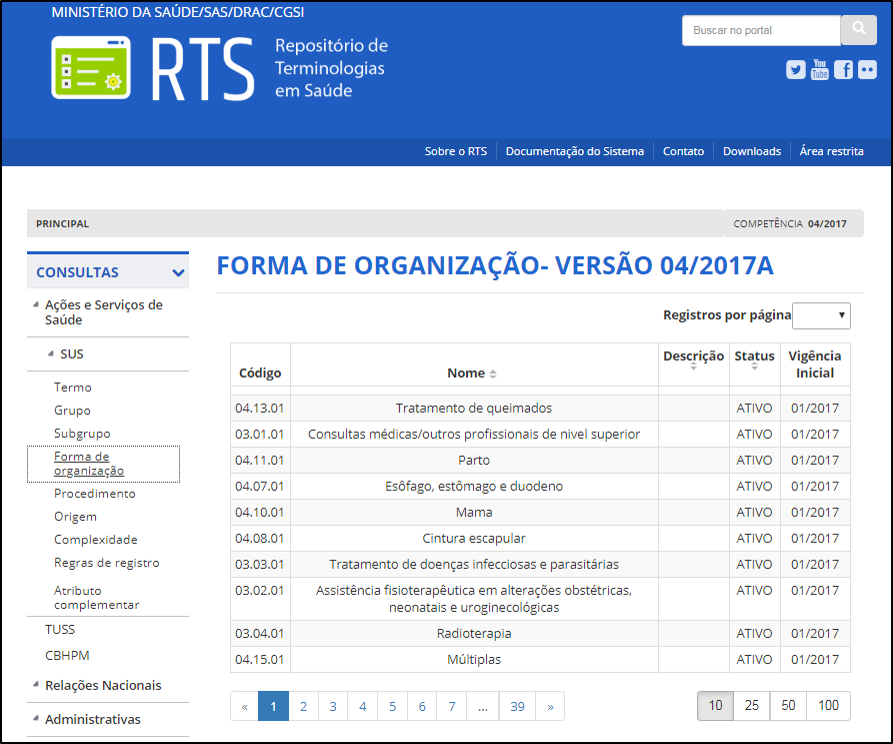This screenshot has height=744, width=893.
Task: Show 25 records per page
Action: pyautogui.click(x=751, y=706)
